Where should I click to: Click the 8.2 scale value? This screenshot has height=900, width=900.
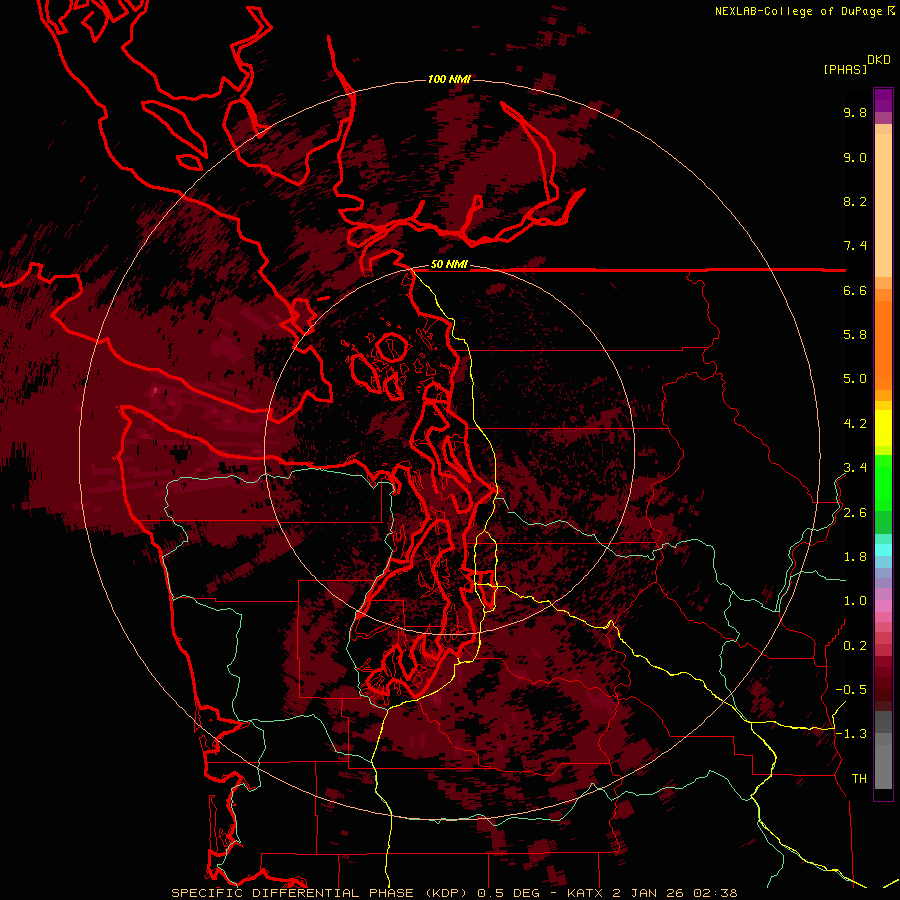(855, 201)
